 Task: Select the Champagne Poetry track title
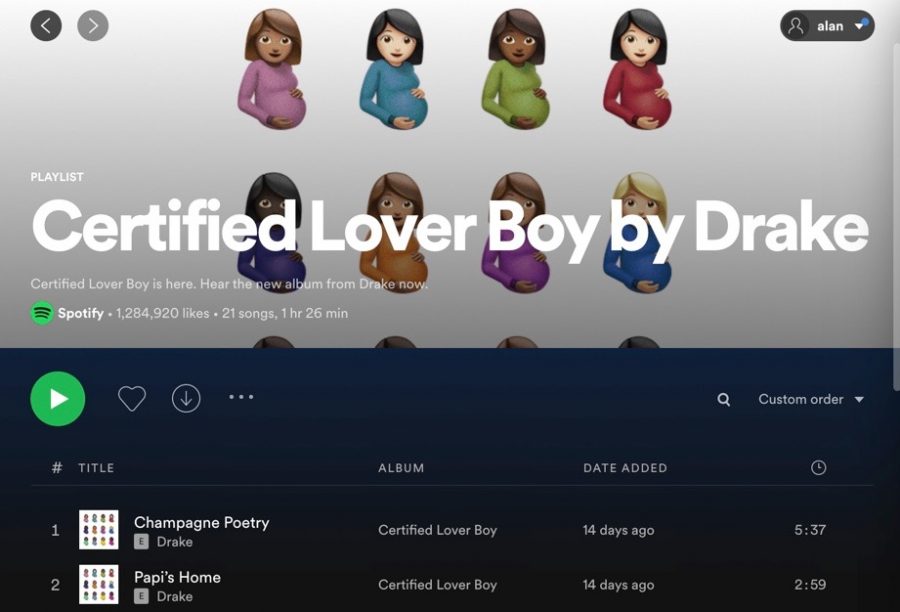201,522
